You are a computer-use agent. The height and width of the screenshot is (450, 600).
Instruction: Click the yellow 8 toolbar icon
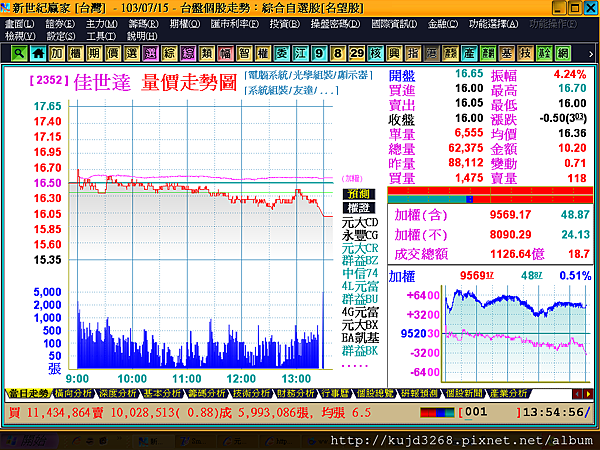tap(338, 53)
